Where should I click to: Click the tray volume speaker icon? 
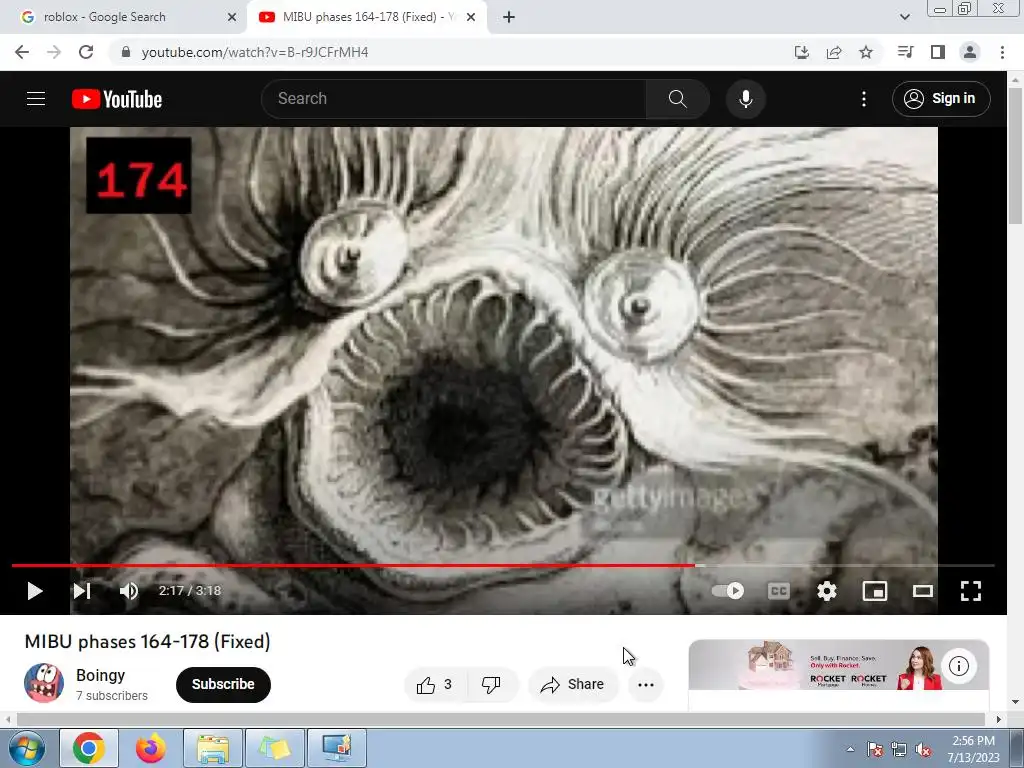923,750
